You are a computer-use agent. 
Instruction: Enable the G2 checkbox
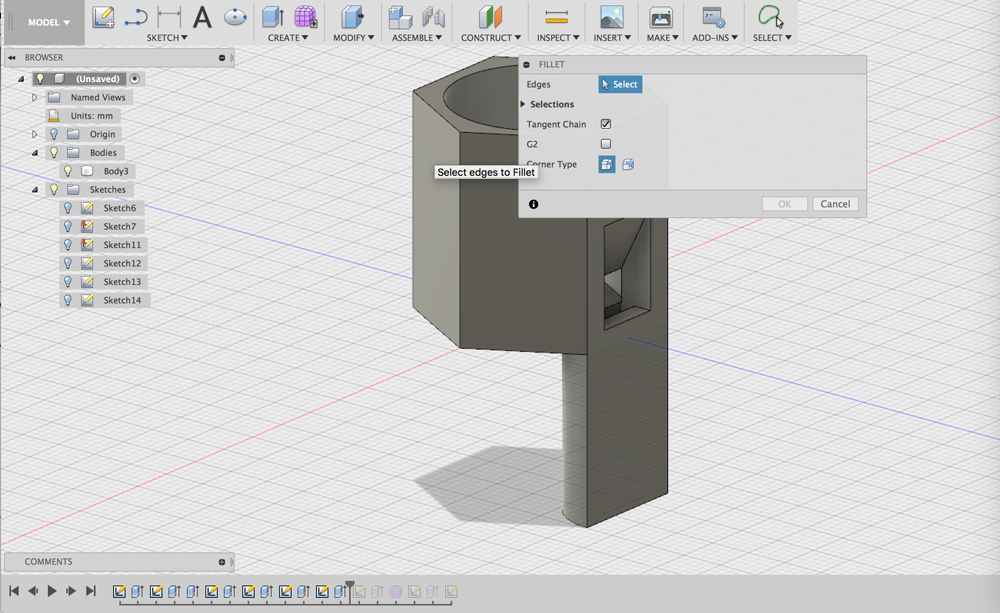click(x=606, y=144)
